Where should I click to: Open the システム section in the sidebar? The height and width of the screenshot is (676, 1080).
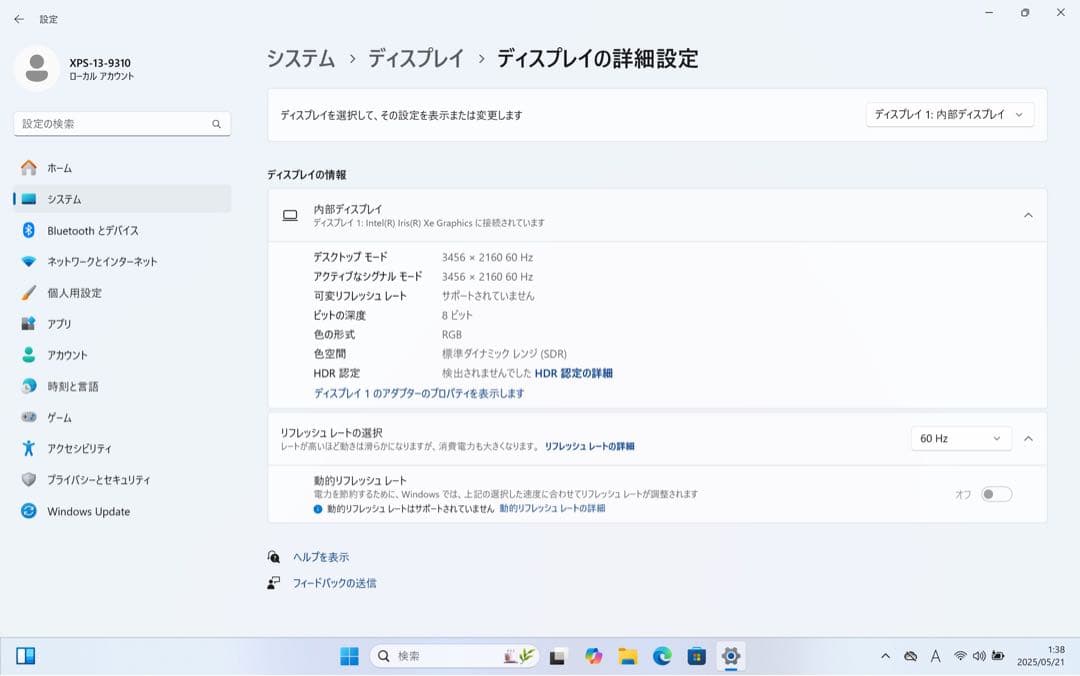point(62,199)
